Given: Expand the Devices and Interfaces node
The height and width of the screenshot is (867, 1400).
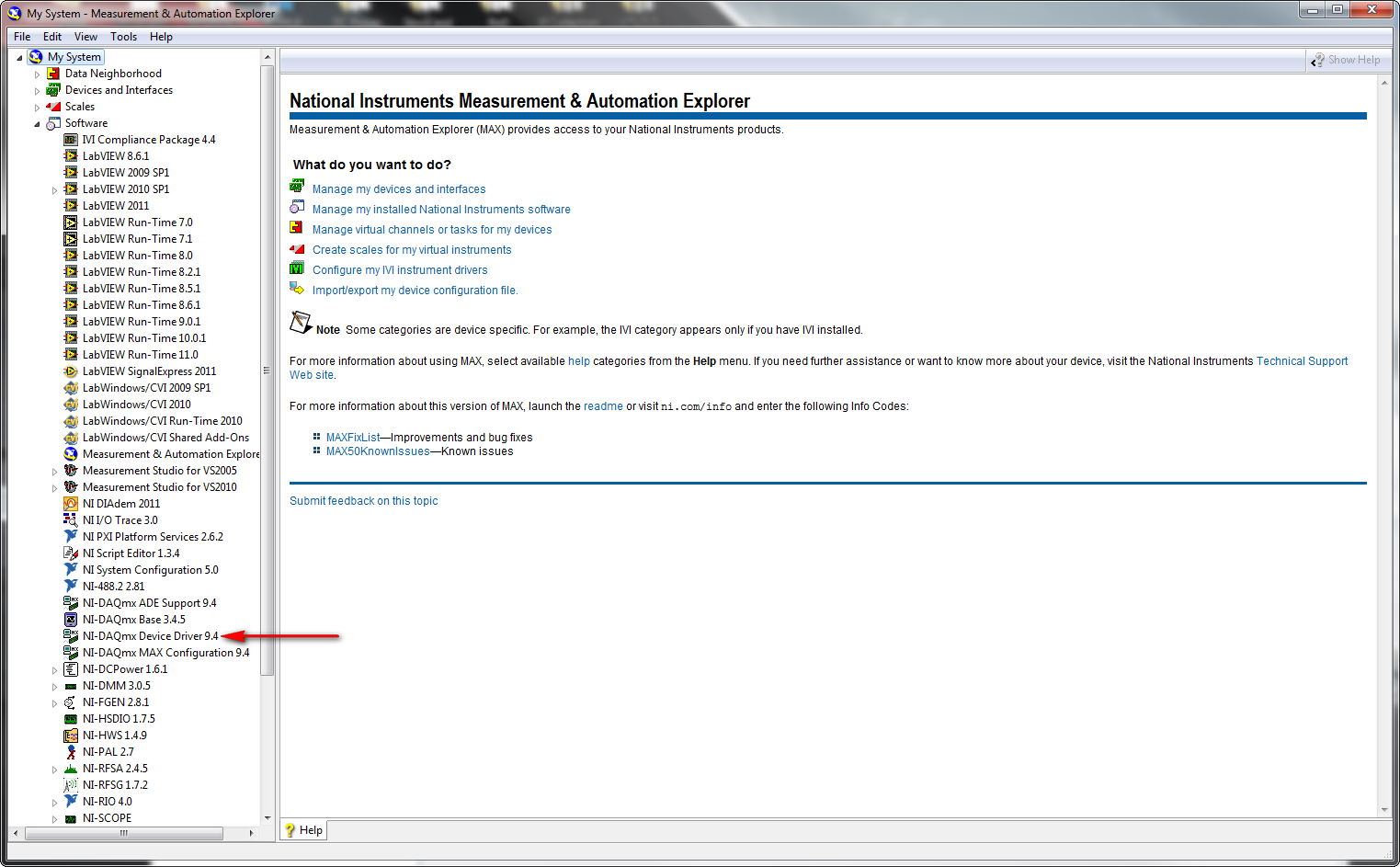Looking at the screenshot, I should point(37,91).
